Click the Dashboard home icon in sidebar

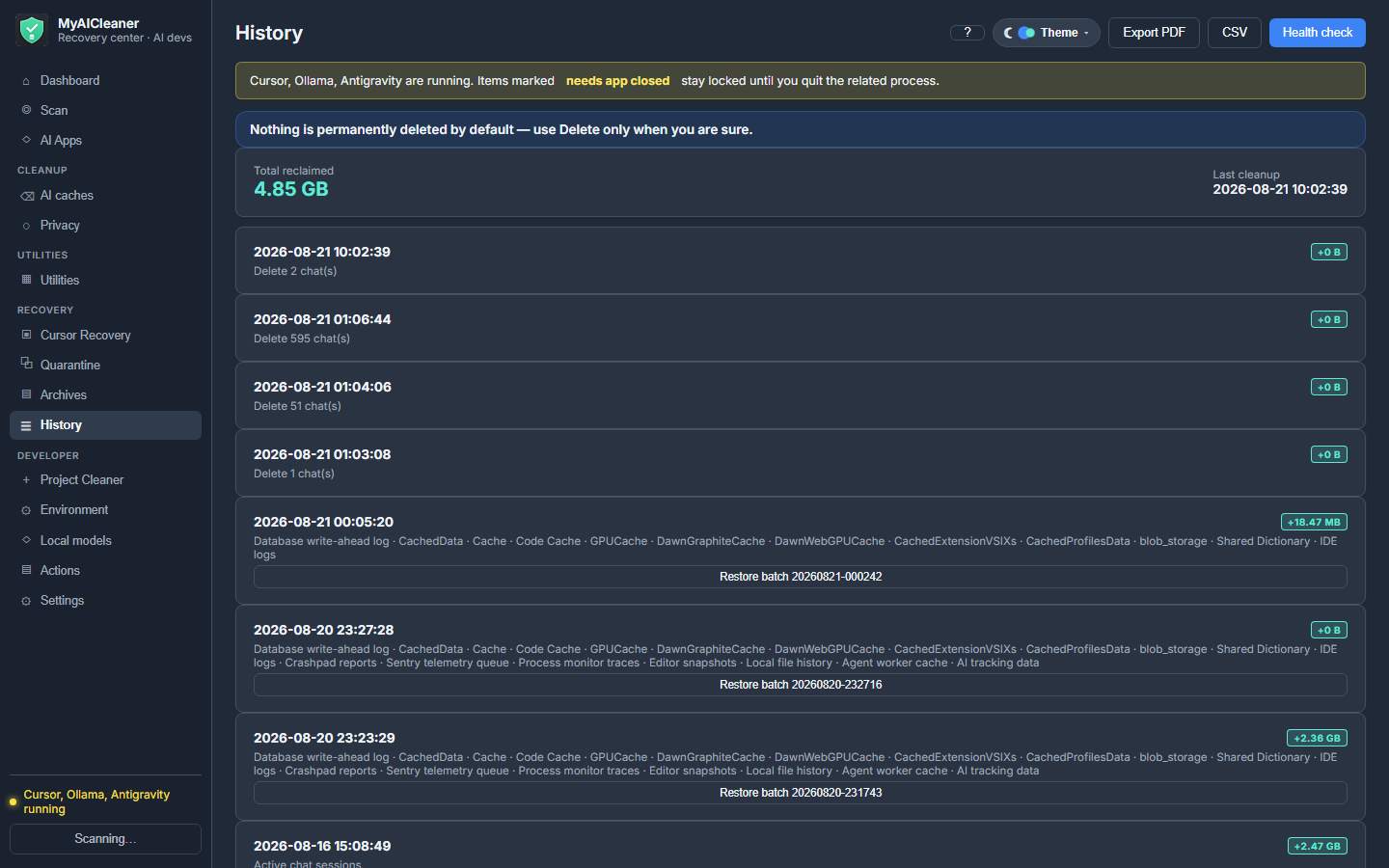pos(26,81)
